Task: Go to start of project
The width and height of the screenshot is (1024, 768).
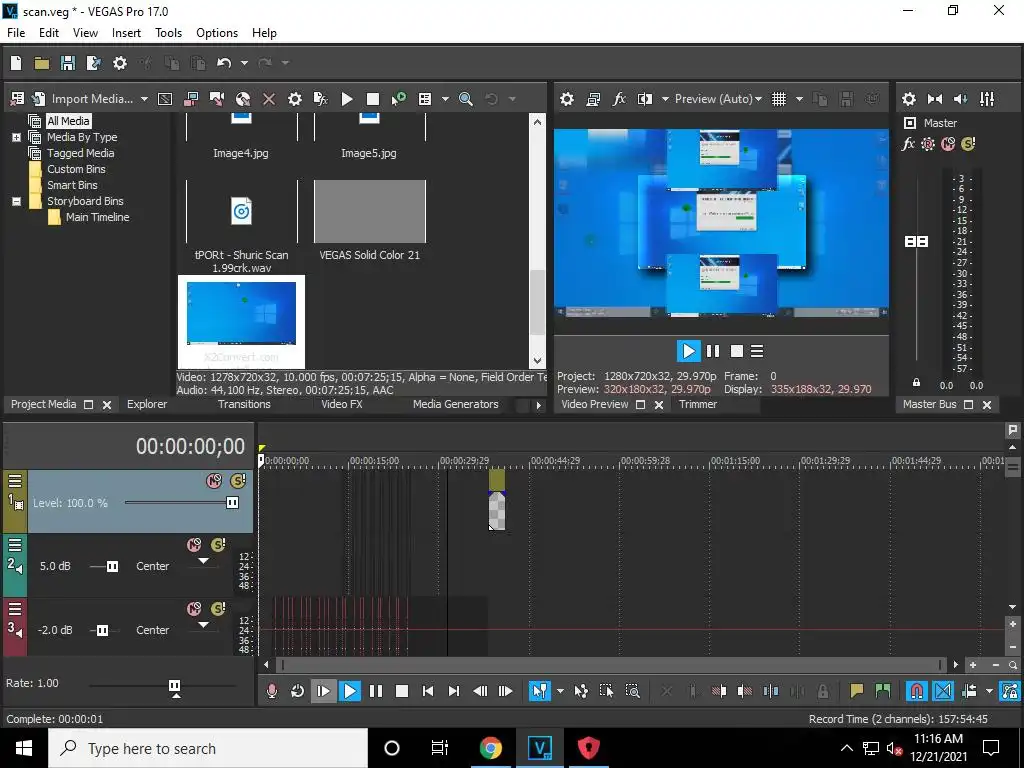Action: point(428,691)
